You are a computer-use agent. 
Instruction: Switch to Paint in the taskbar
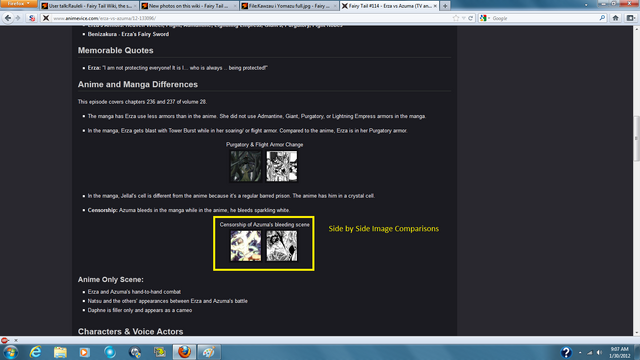point(209,352)
